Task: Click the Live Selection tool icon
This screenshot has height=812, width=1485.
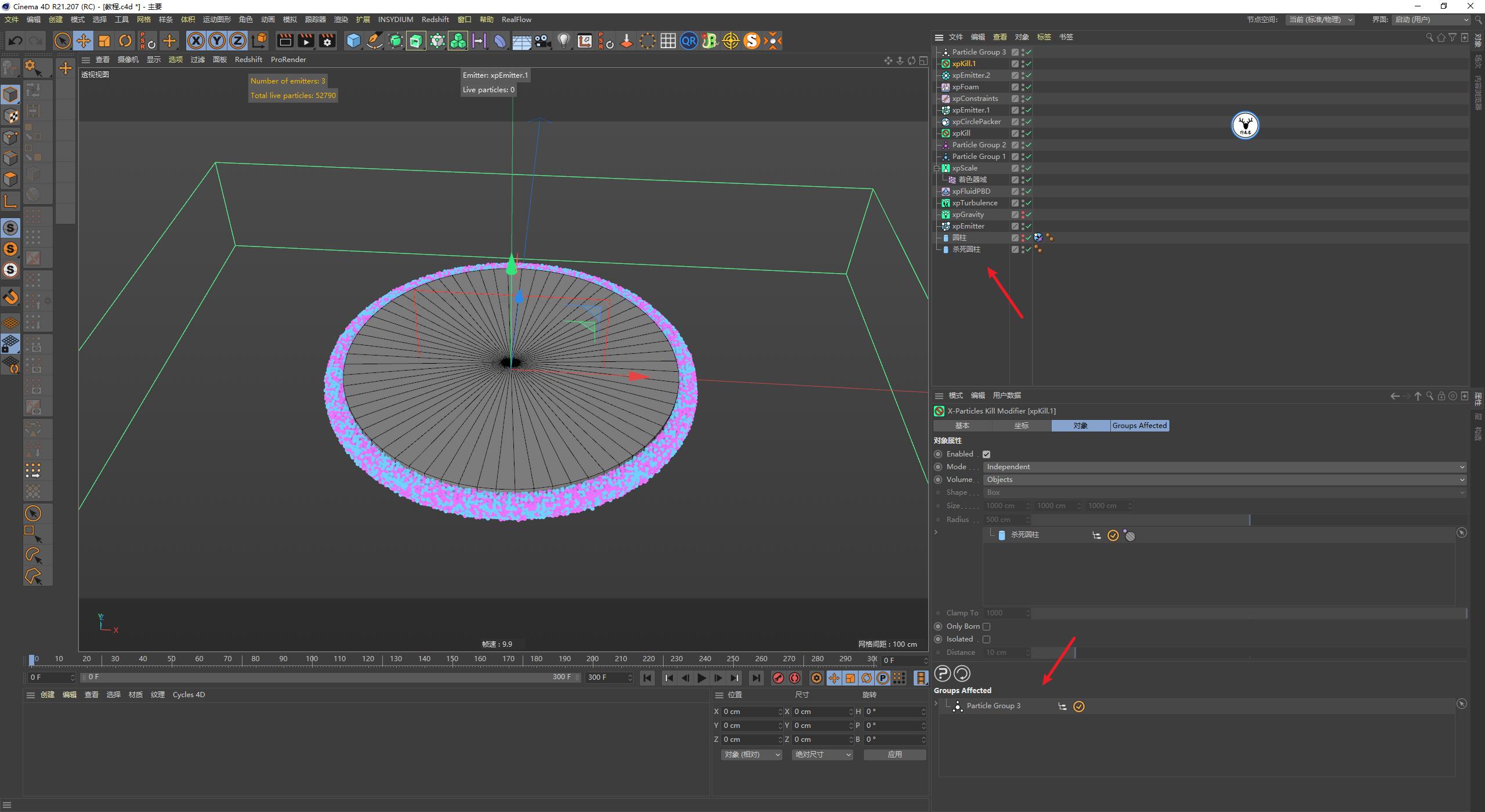Action: 61,41
